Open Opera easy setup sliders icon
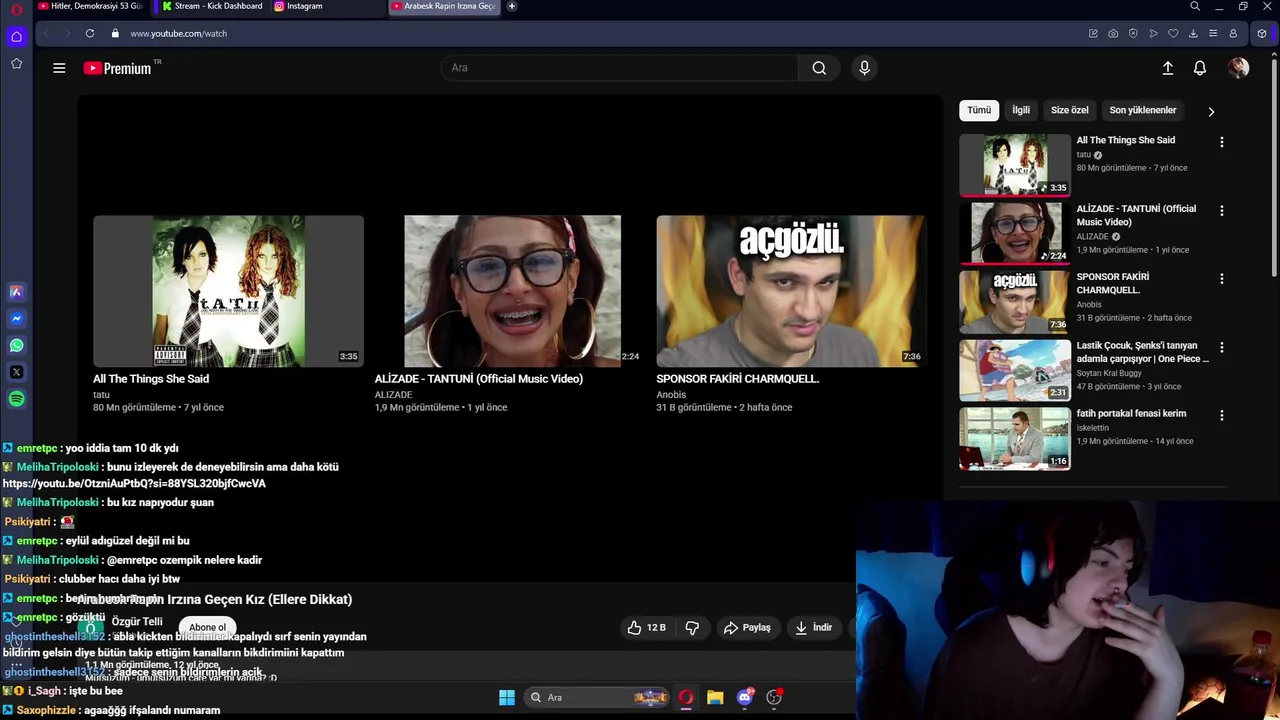1280x720 pixels. (1213, 33)
